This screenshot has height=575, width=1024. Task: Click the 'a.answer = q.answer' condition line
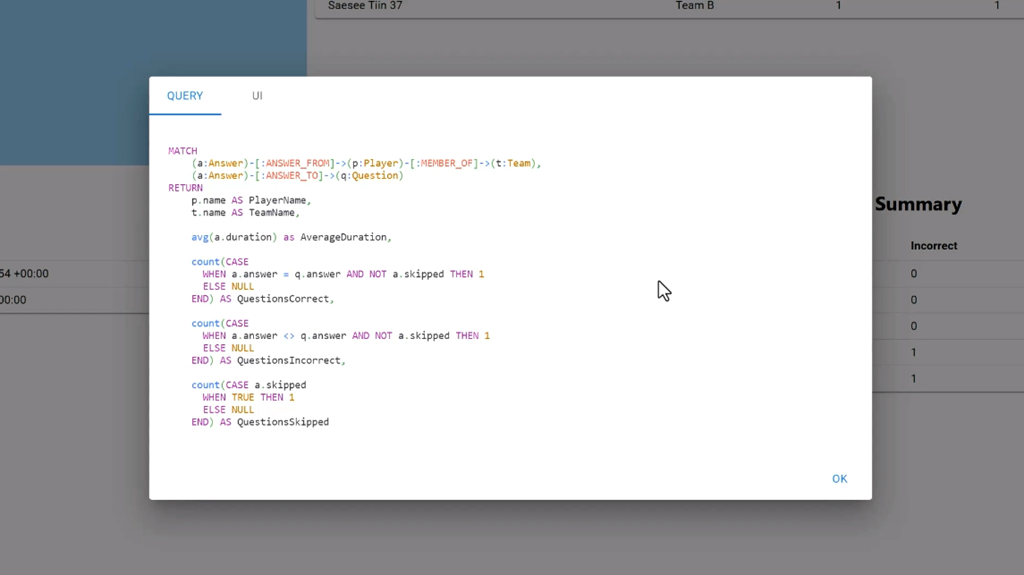tap(343, 274)
